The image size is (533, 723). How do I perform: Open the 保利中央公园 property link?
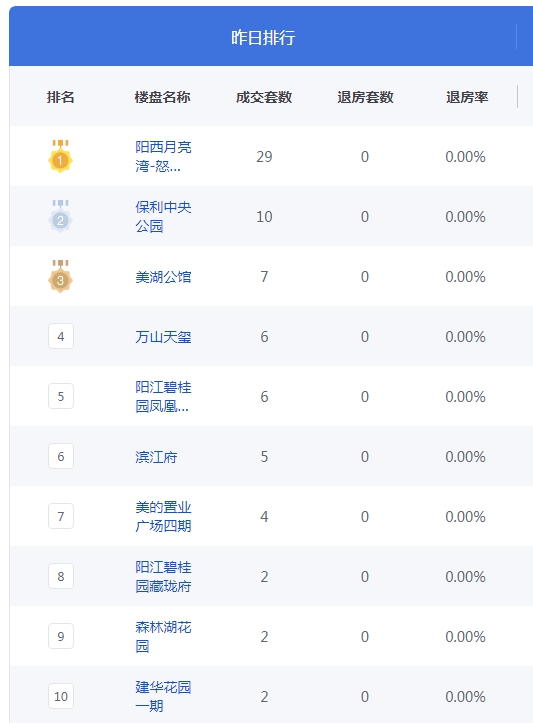point(163,216)
